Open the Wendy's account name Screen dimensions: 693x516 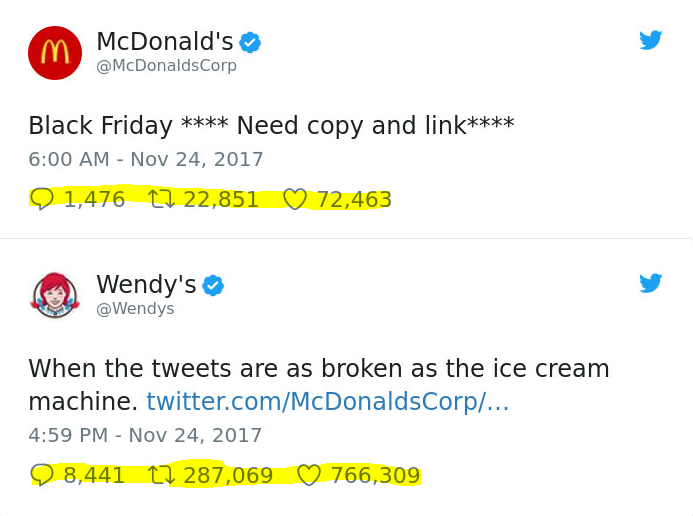pyautogui.click(x=146, y=285)
